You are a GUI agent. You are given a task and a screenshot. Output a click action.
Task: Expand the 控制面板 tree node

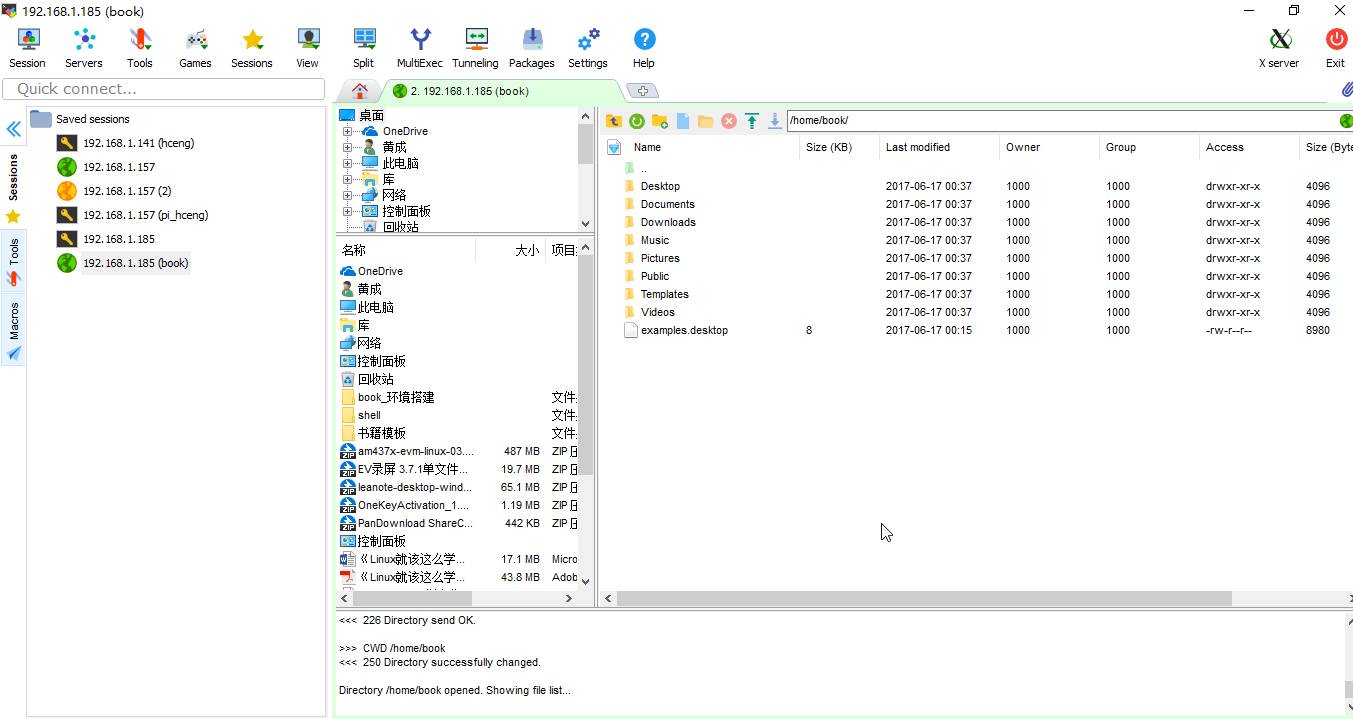347,211
